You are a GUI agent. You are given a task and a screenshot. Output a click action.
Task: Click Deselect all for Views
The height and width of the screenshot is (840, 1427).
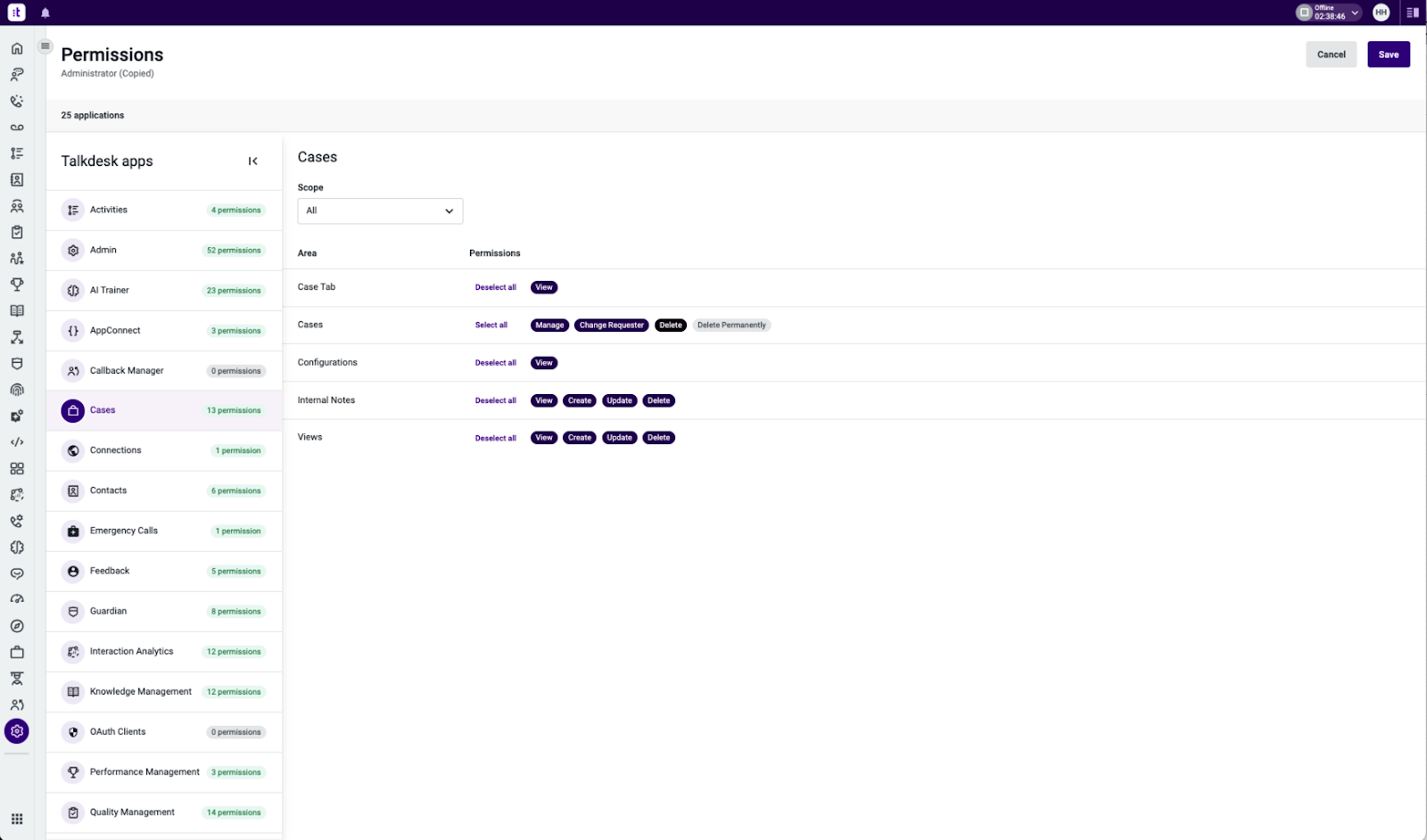[496, 438]
